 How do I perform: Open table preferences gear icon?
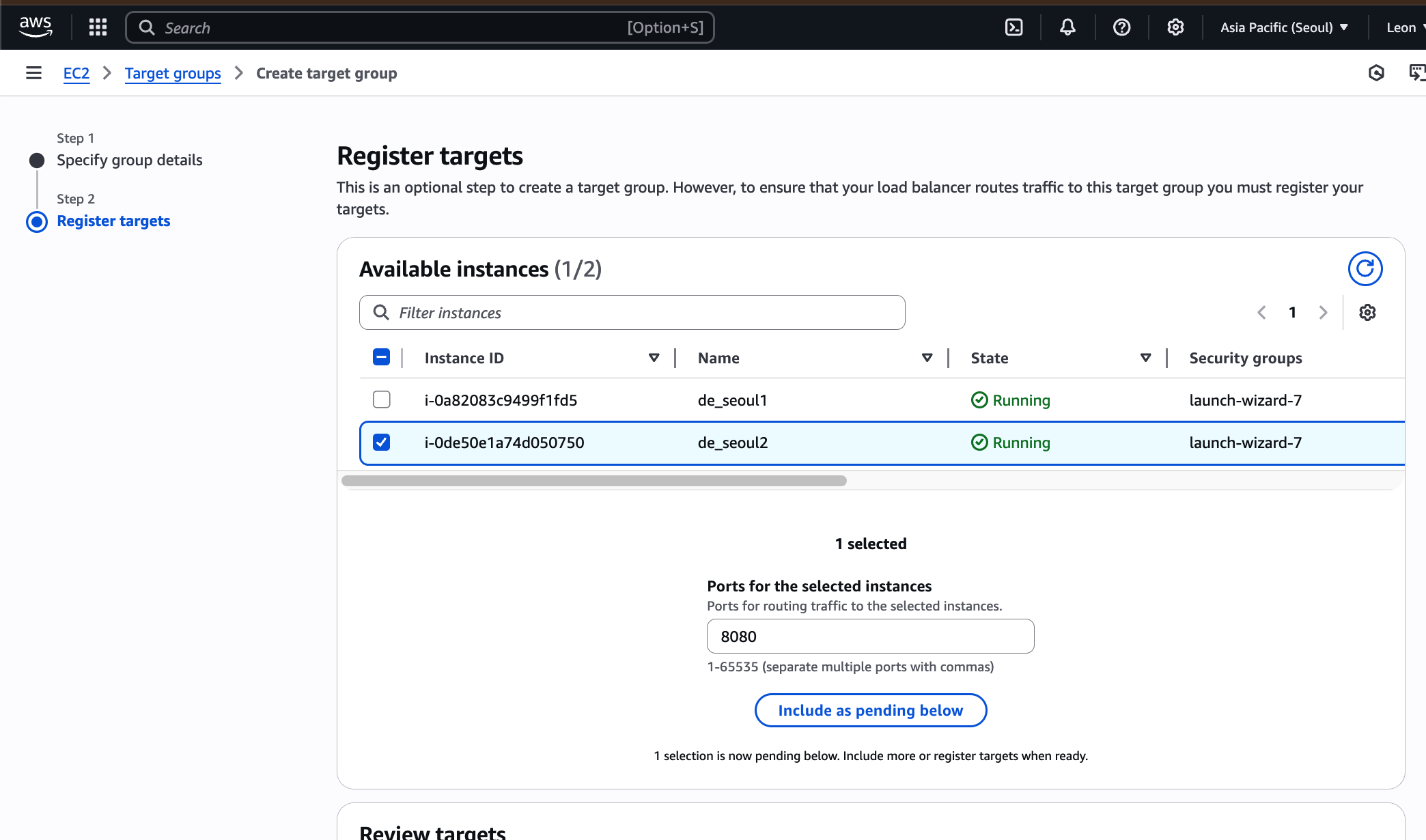pos(1367,313)
